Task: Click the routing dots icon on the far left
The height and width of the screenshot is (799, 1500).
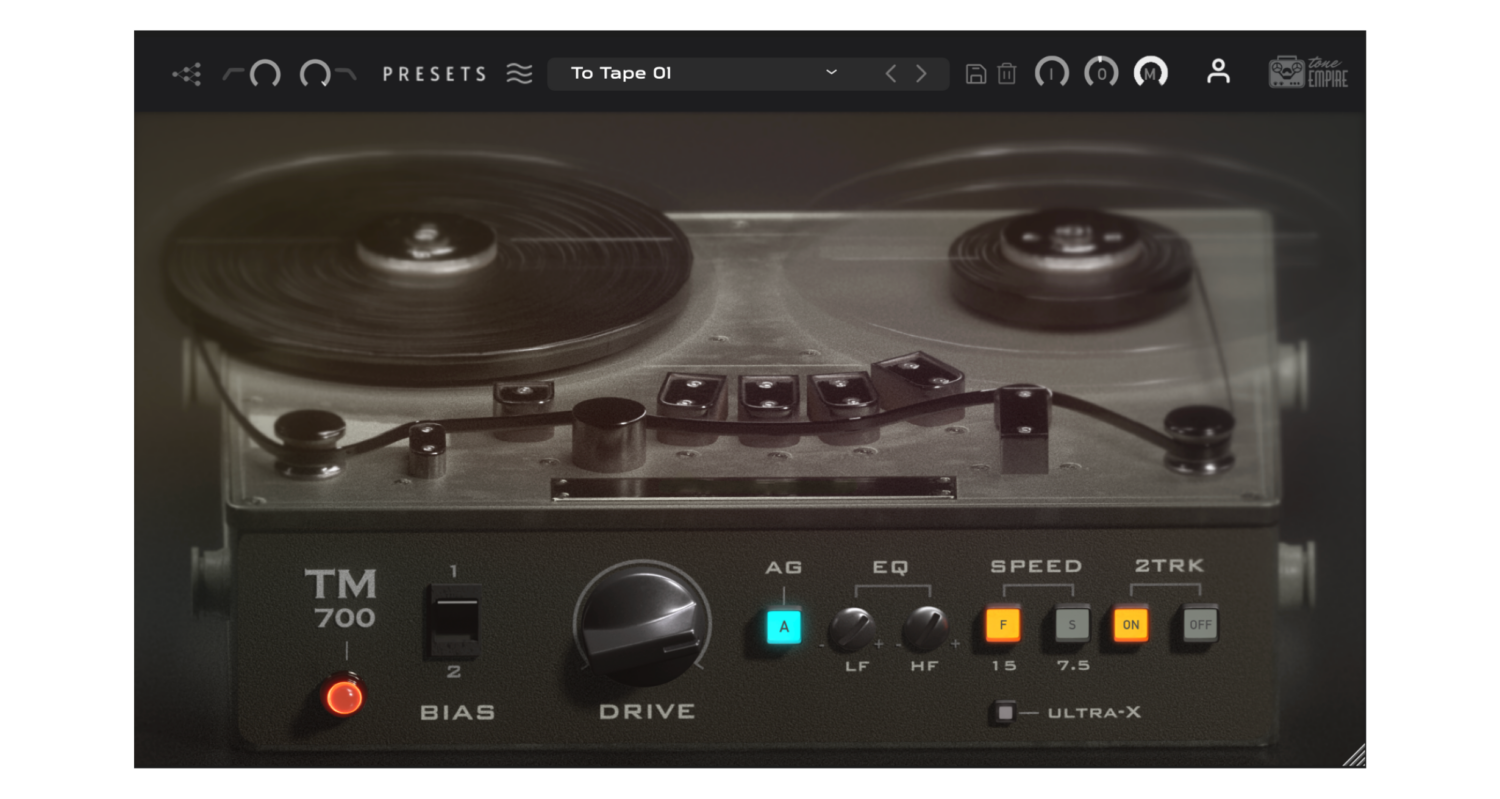Action: click(x=185, y=73)
